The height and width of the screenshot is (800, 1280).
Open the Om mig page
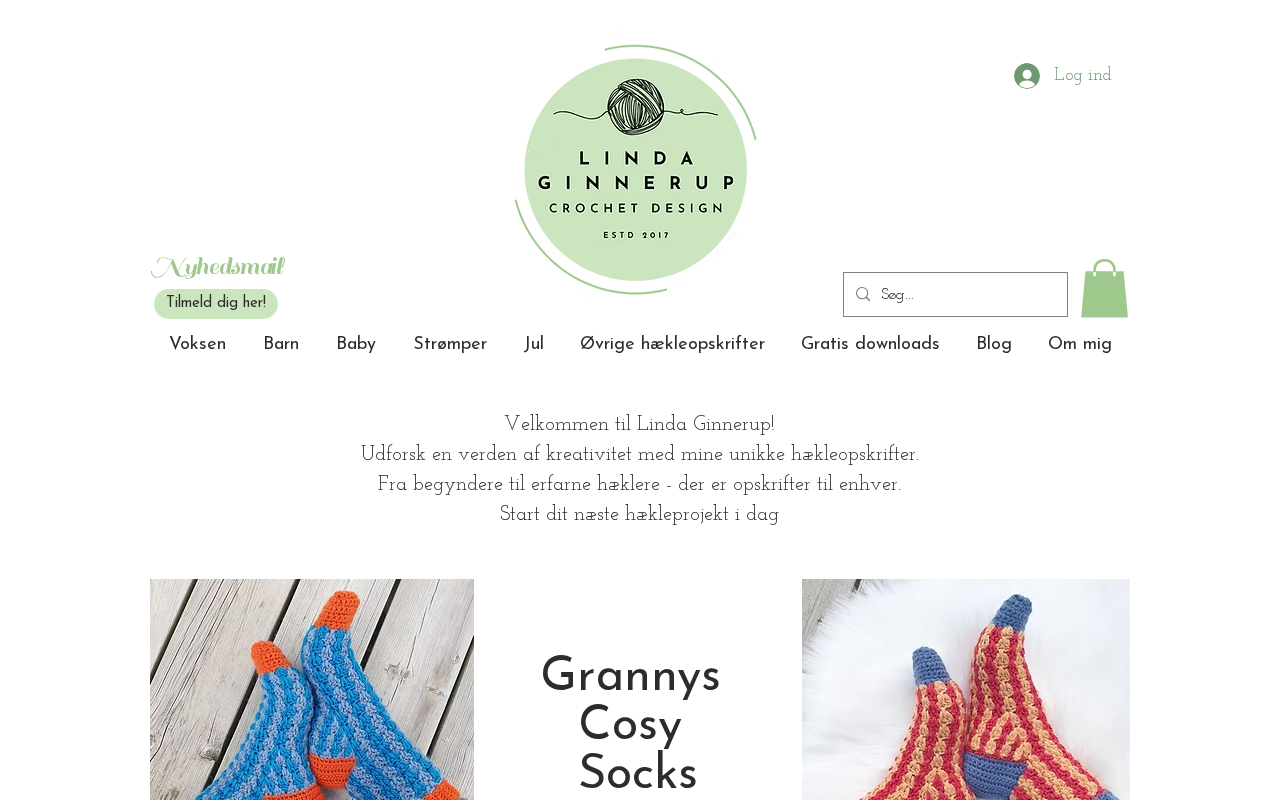point(1080,345)
